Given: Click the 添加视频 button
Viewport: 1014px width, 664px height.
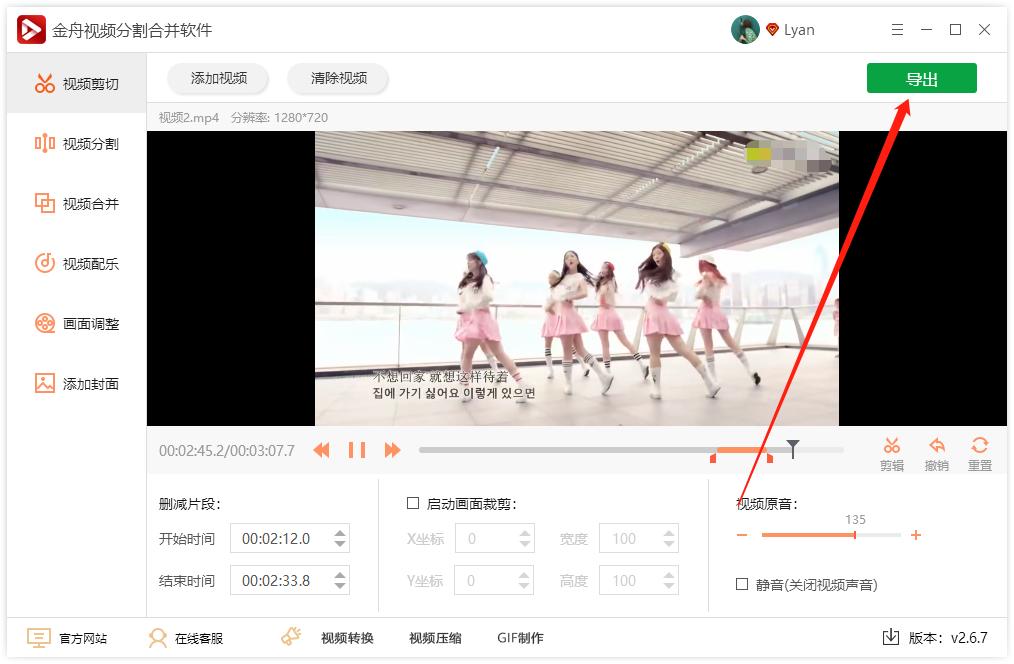Looking at the screenshot, I should pyautogui.click(x=218, y=78).
